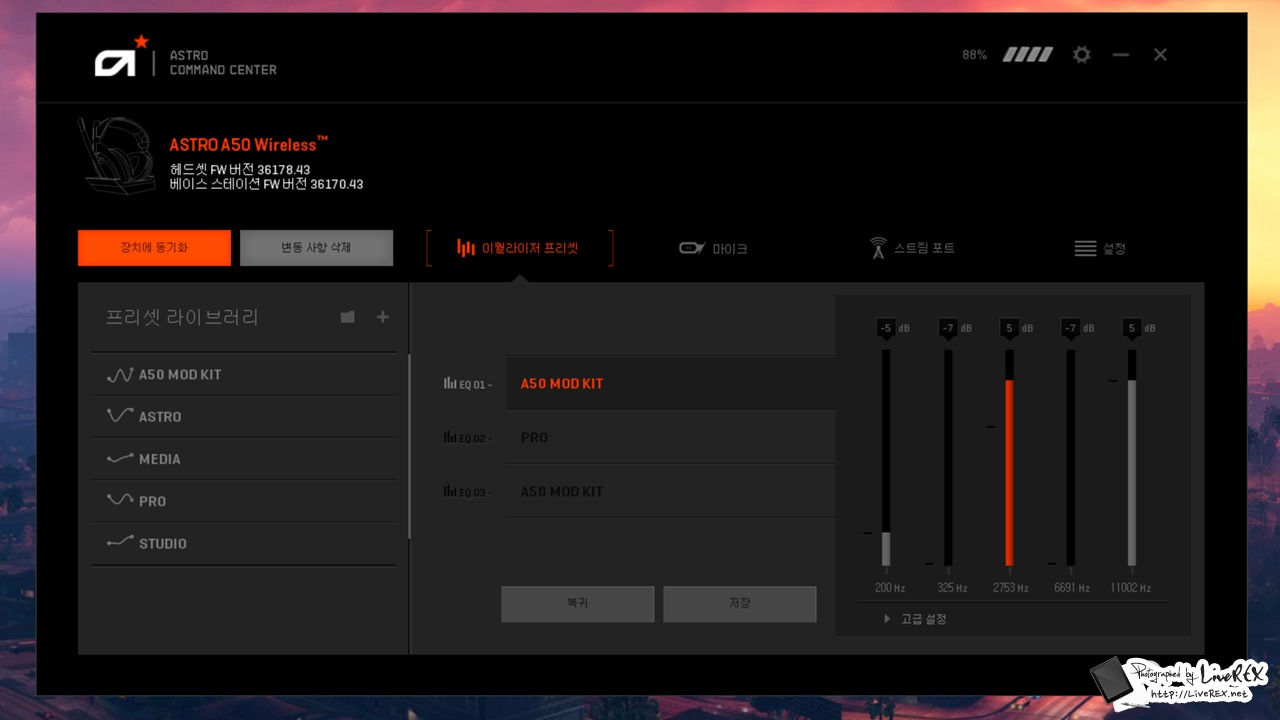Screen dimensions: 1280x720
Task: Click the 5 dB value above 2753 Hz
Action: click(1009, 328)
